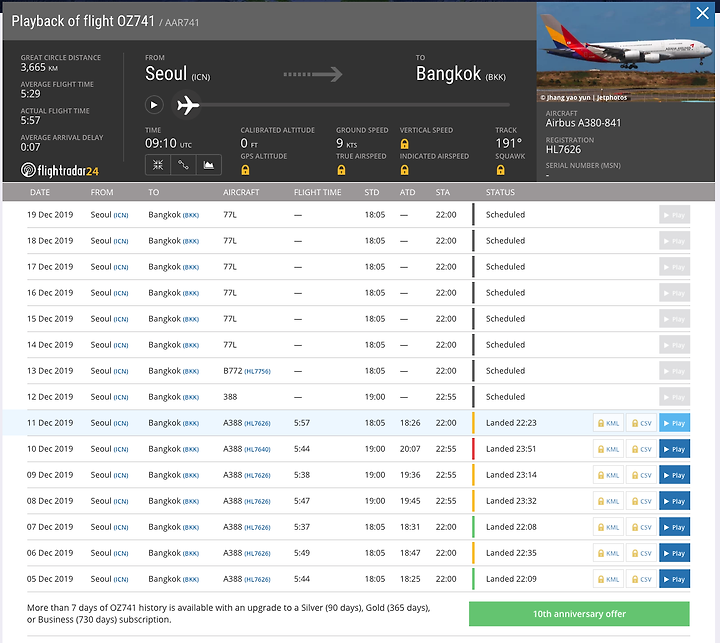This screenshot has height=643, width=720.
Task: Click the locked GPS altitude icon
Action: (x=246, y=170)
